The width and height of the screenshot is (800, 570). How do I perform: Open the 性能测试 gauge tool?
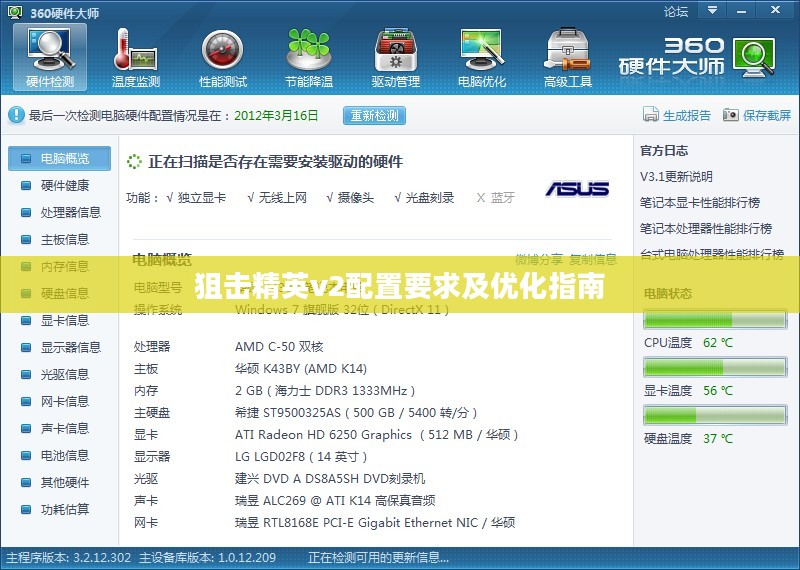[x=222, y=57]
